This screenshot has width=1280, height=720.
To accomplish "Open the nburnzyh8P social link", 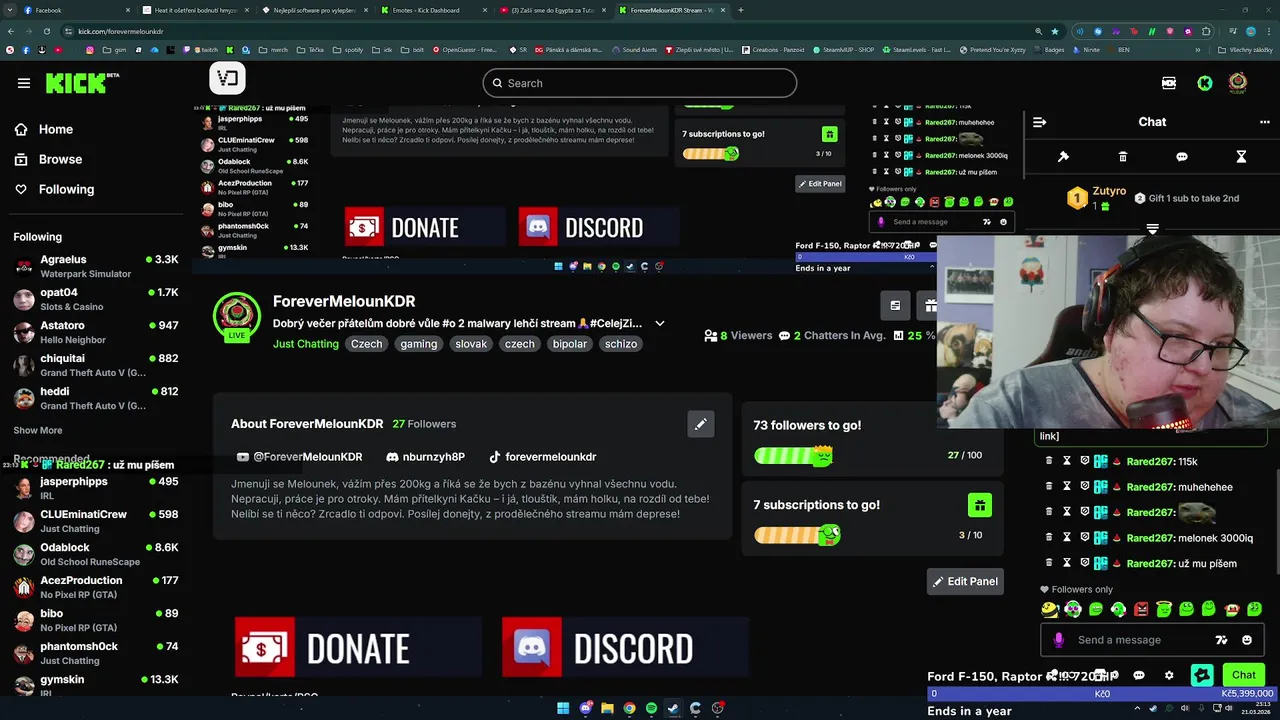I will pyautogui.click(x=424, y=457).
